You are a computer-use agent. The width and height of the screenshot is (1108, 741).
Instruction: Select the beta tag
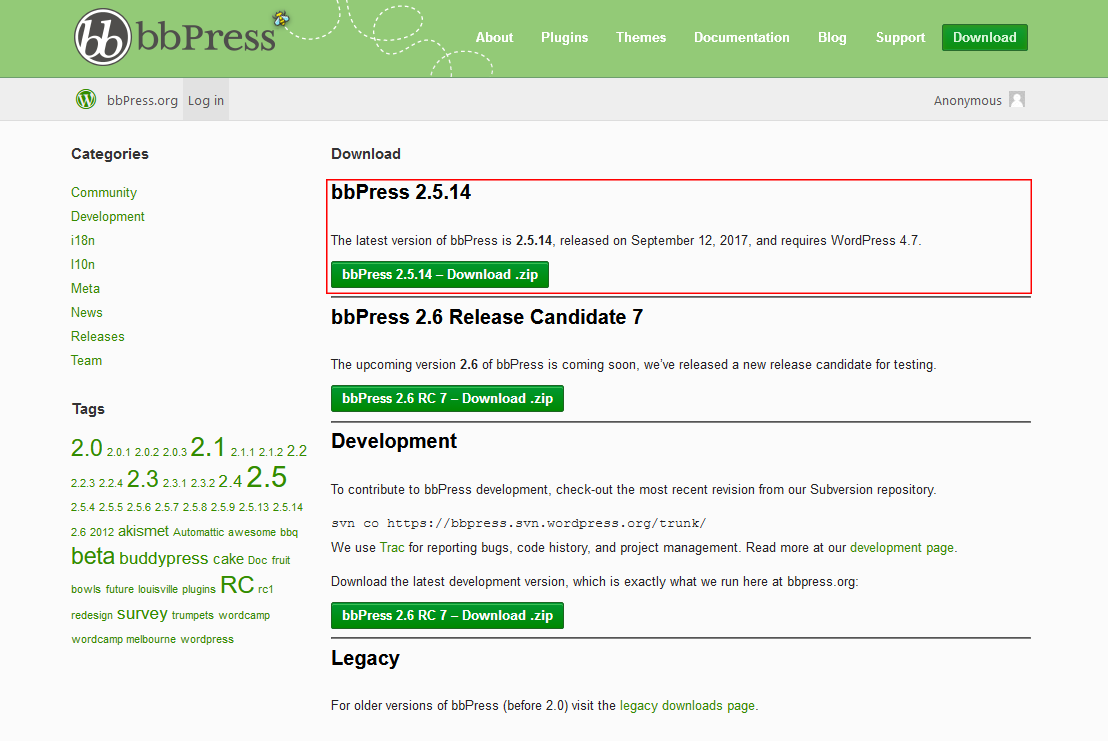[x=93, y=556]
